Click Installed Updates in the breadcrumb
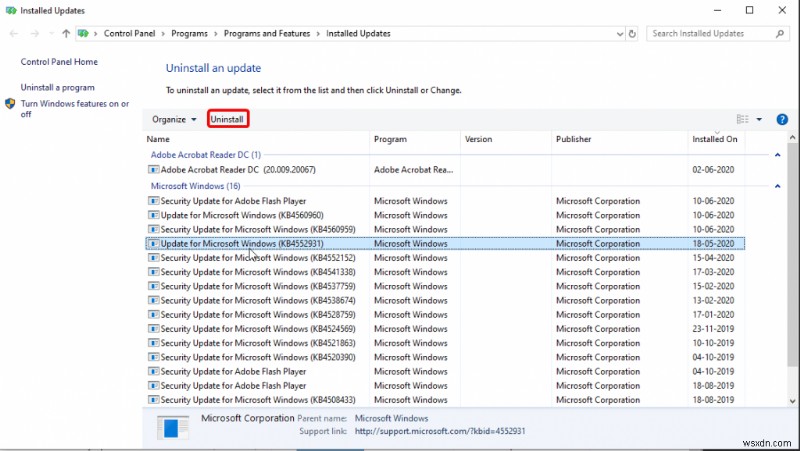Viewport: 800px width, 451px height. point(358,34)
